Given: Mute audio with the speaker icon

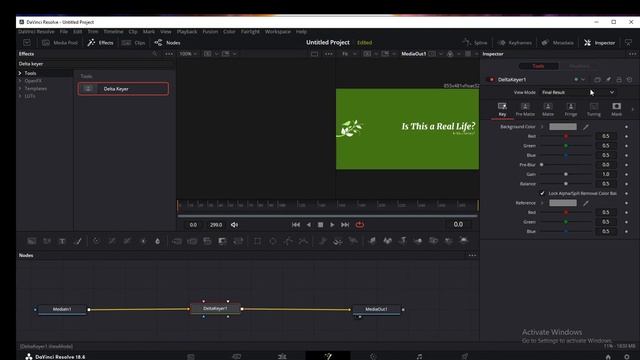Looking at the screenshot, I should click(x=234, y=224).
